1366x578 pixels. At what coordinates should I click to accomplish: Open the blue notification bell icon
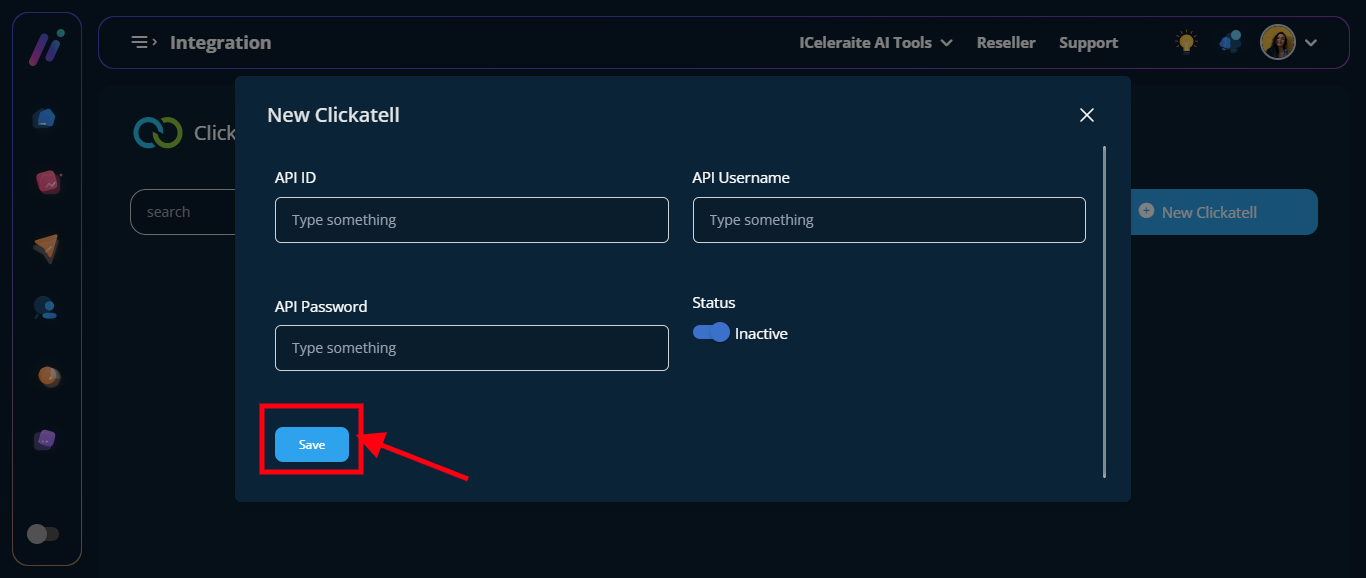pyautogui.click(x=1230, y=42)
